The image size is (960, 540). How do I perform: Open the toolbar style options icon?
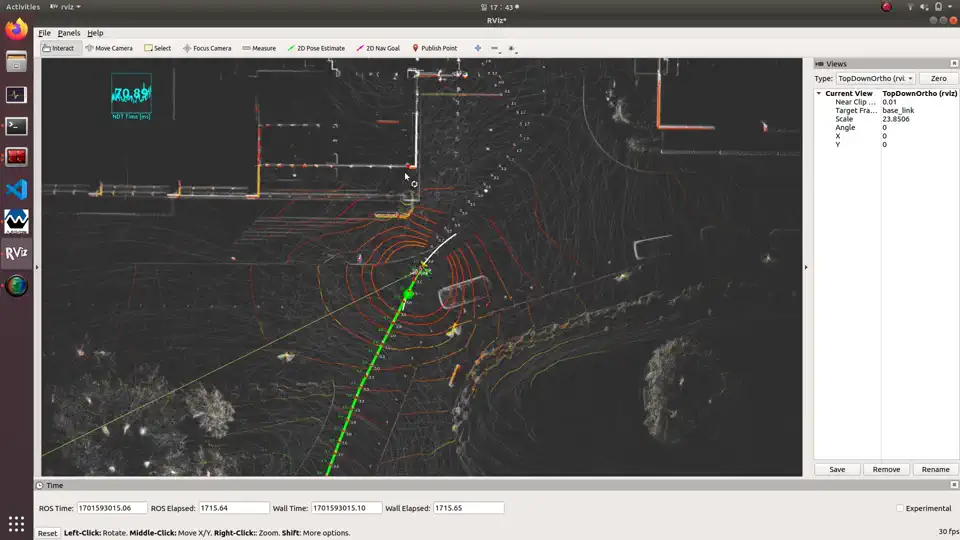[x=512, y=48]
